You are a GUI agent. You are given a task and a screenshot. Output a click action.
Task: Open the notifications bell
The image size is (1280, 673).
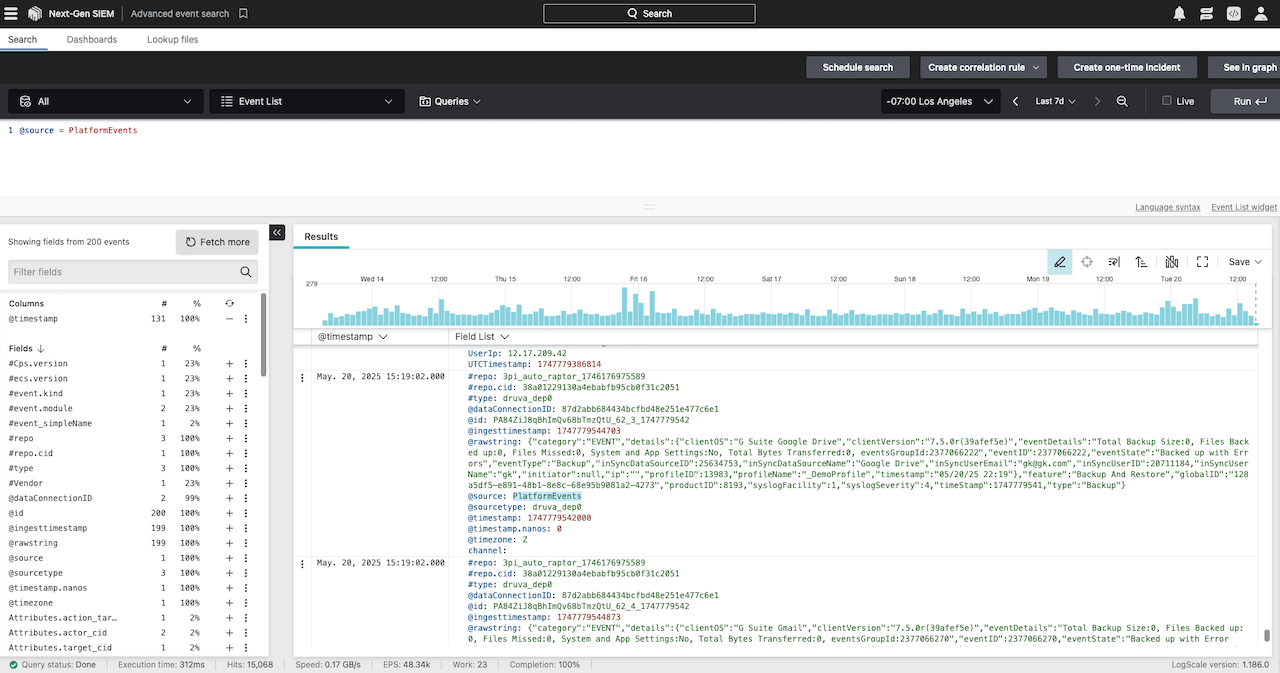click(1179, 14)
